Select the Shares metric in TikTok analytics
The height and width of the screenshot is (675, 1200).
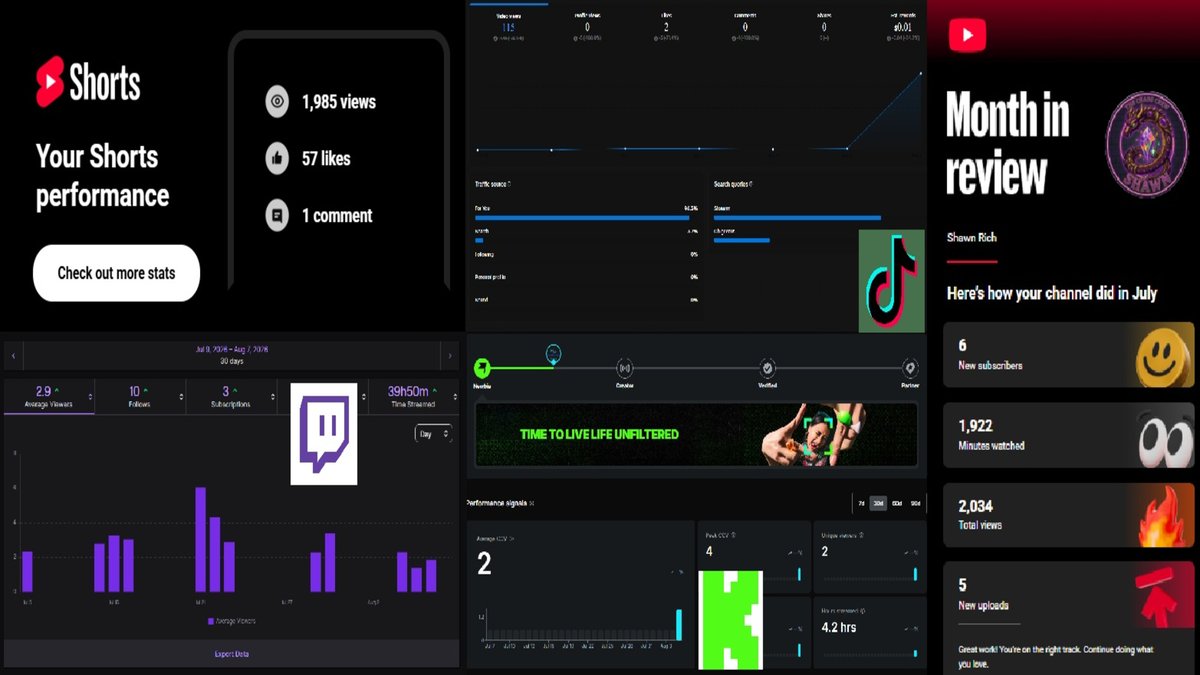(x=824, y=27)
